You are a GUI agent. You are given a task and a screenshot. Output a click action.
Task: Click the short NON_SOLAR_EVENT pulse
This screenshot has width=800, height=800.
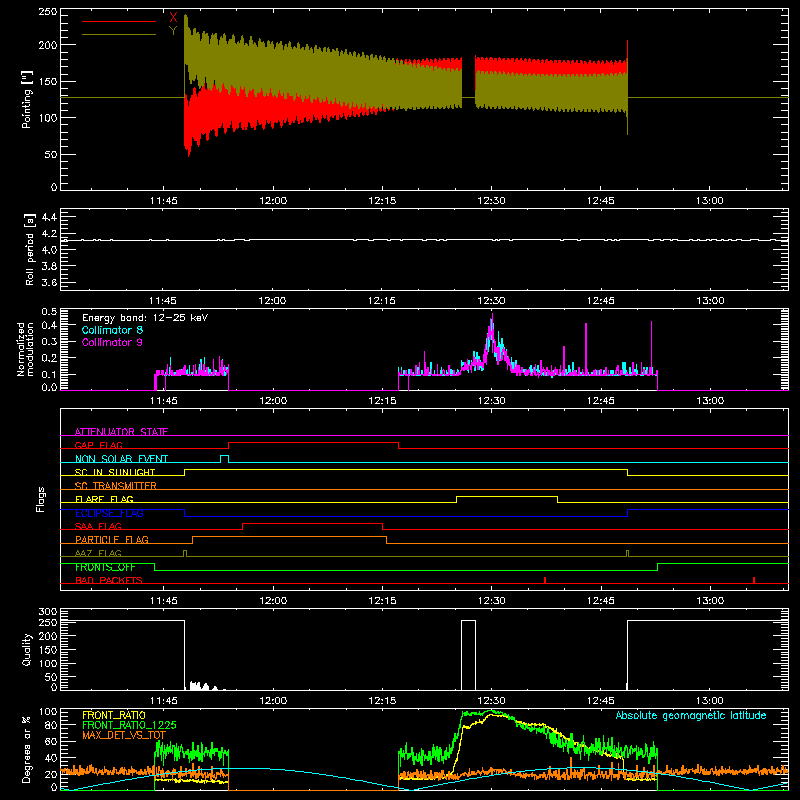click(x=224, y=458)
